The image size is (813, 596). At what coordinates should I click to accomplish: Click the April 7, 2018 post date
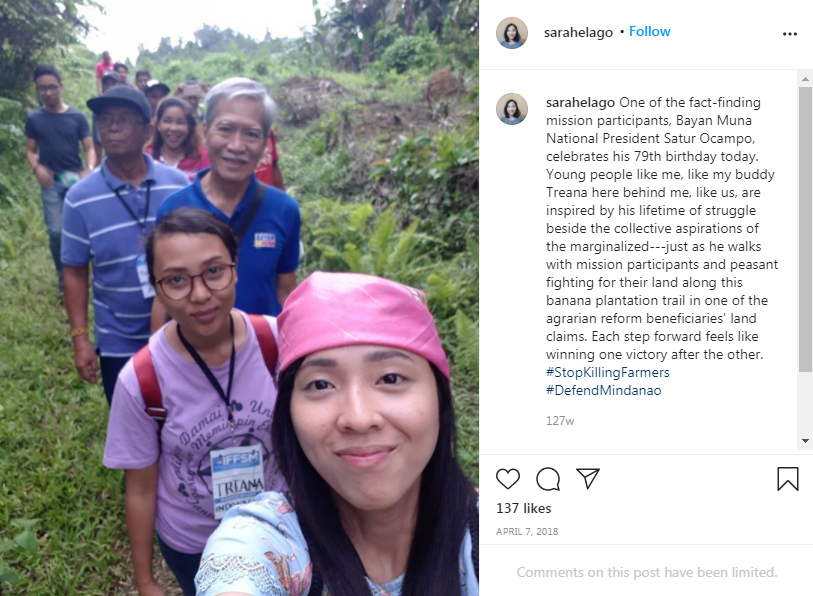(x=527, y=532)
